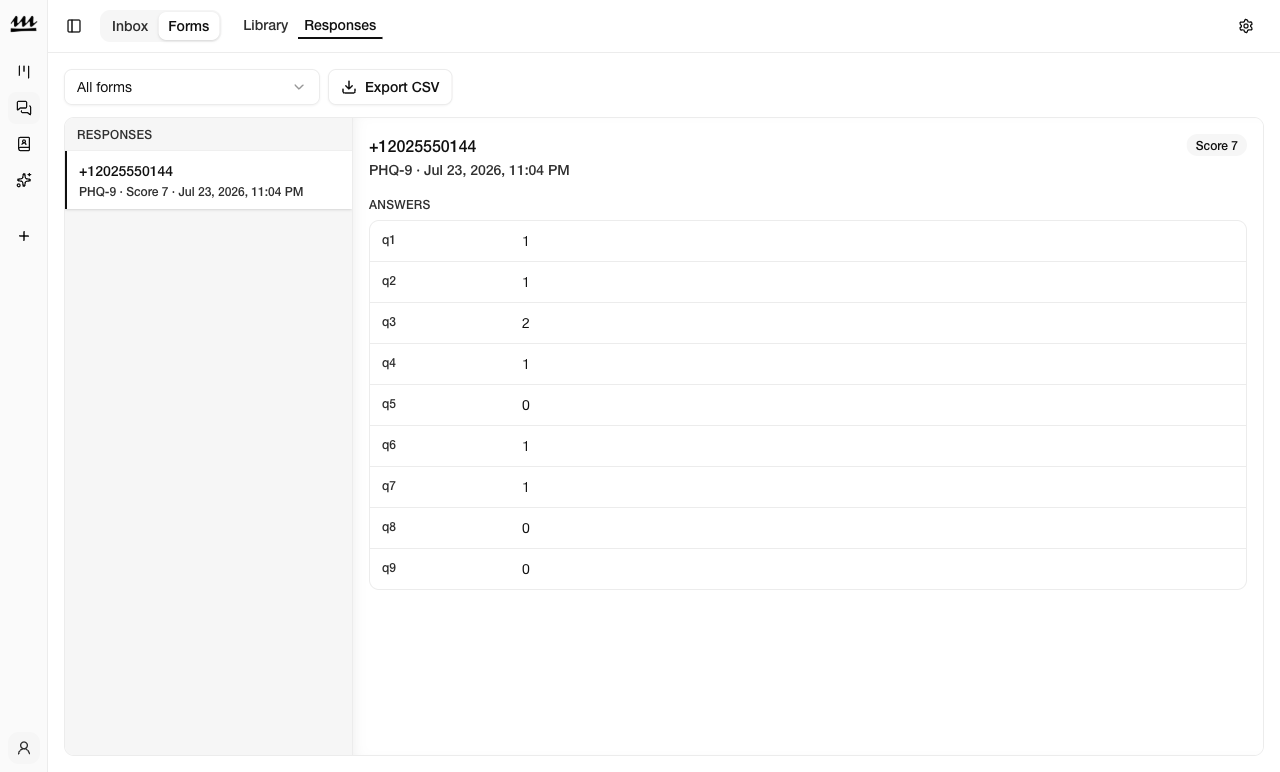
Task: Open the user profile icon
Action: click(24, 748)
